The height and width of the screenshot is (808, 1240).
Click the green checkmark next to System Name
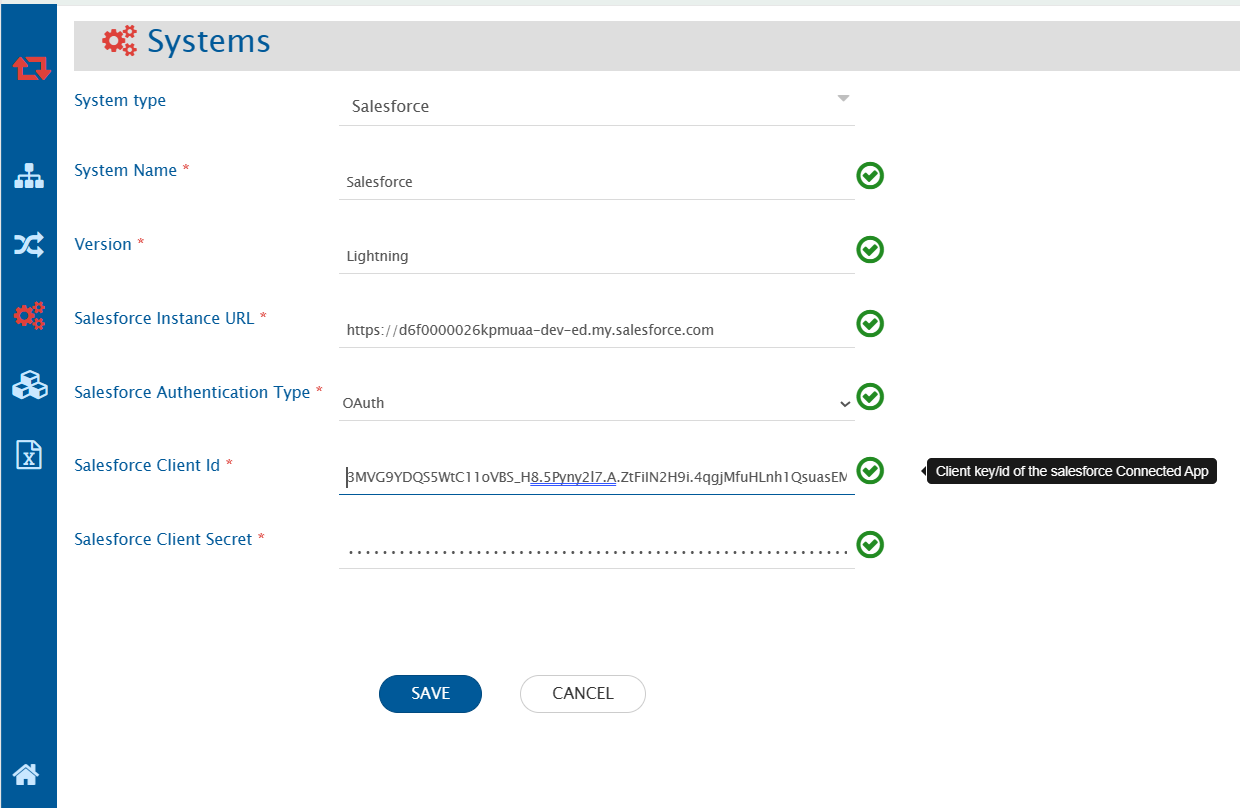(x=870, y=176)
